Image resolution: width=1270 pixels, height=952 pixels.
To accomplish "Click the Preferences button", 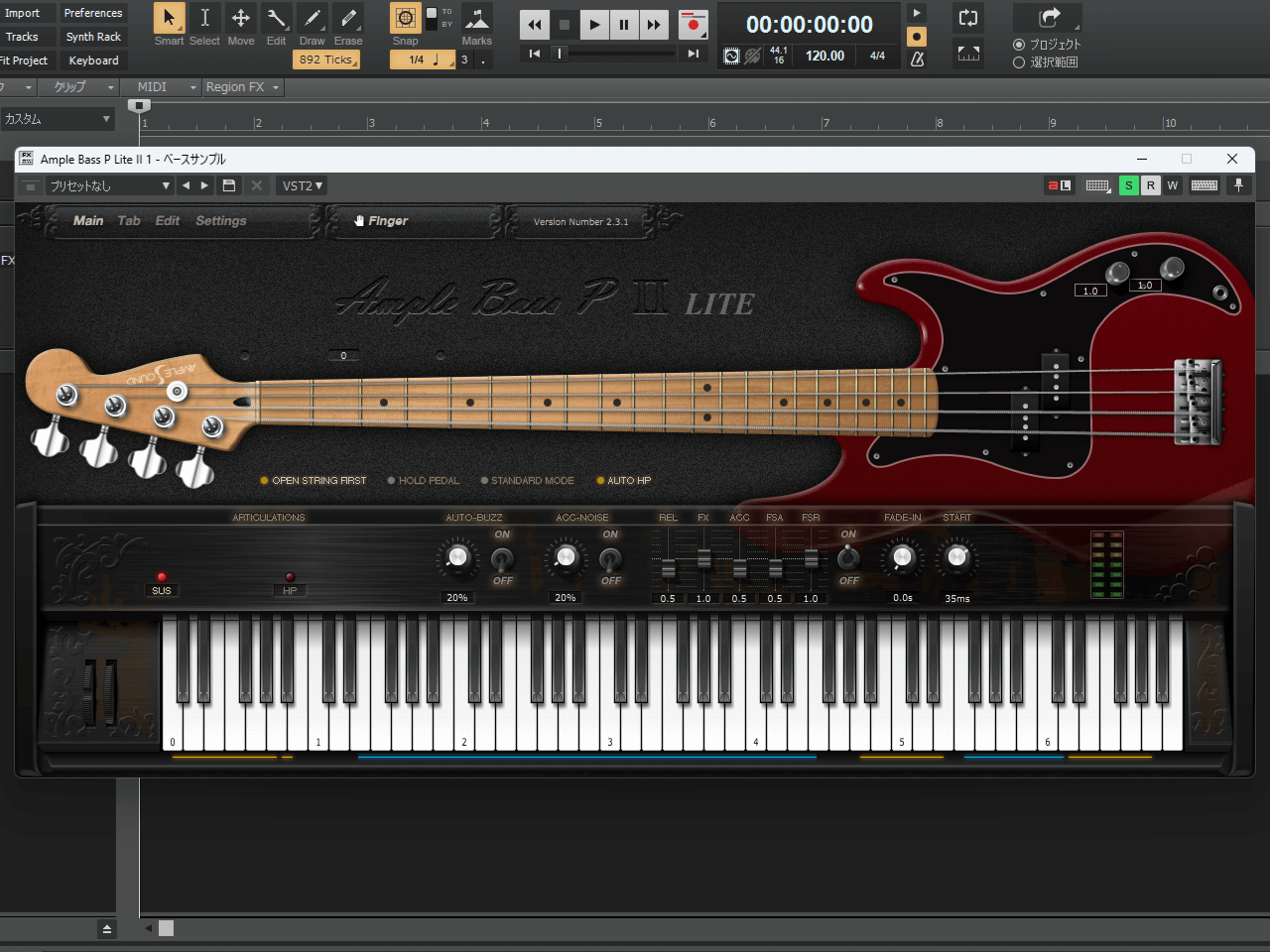I will pos(93,13).
